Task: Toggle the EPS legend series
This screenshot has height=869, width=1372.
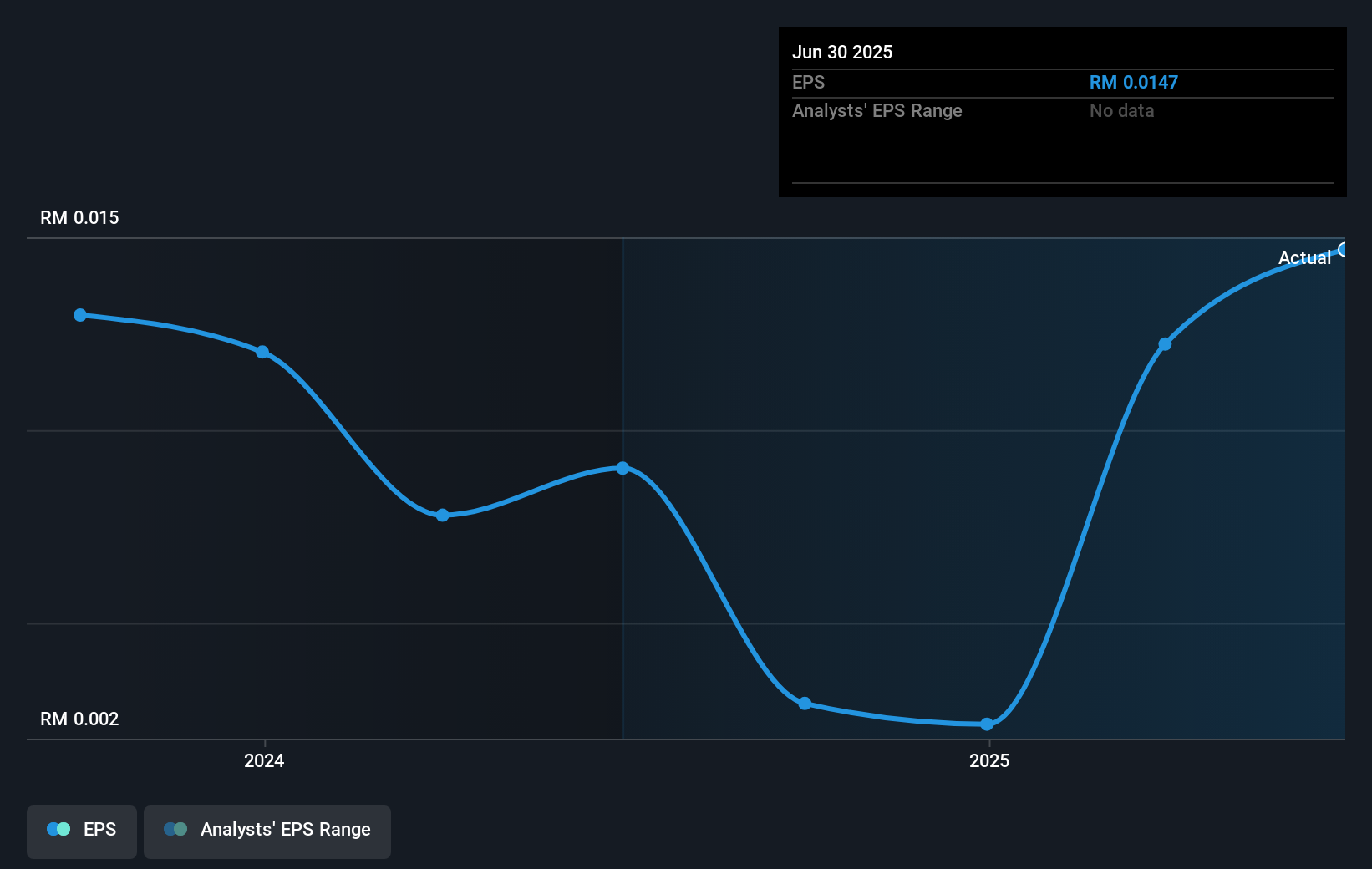Action: point(82,831)
